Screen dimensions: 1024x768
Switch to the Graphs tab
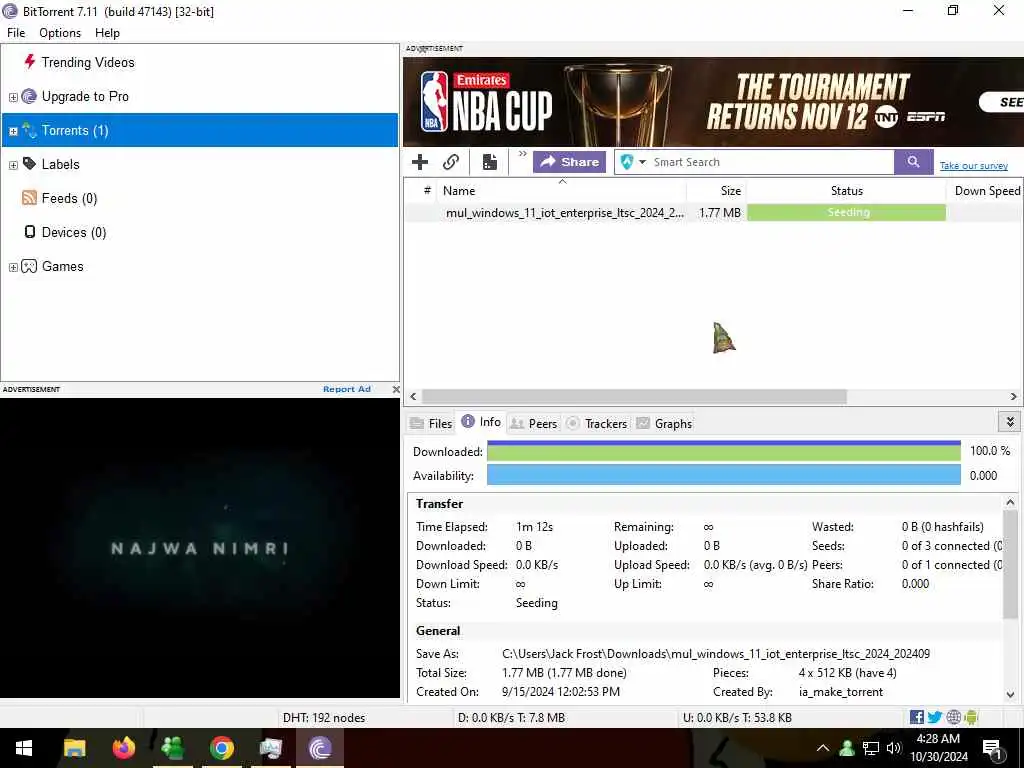tap(664, 424)
